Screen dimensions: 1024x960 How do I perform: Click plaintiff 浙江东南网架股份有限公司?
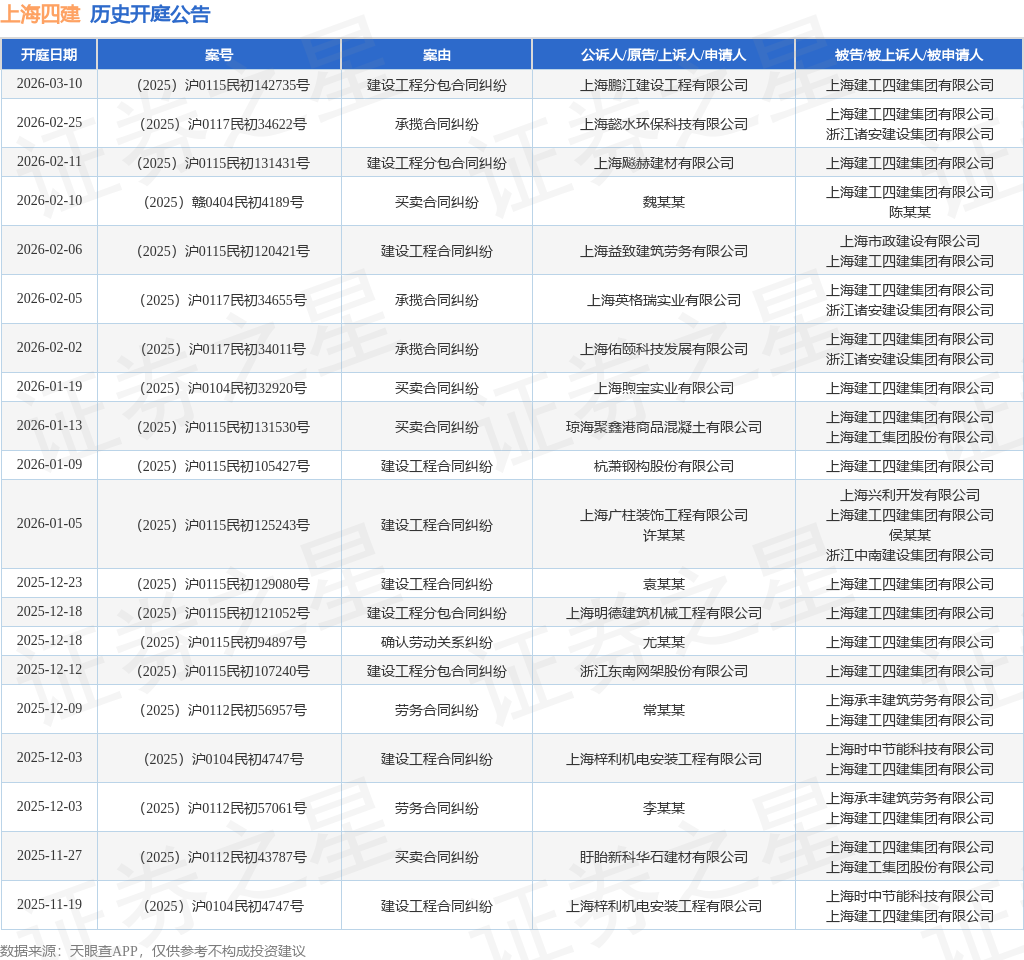[664, 671]
